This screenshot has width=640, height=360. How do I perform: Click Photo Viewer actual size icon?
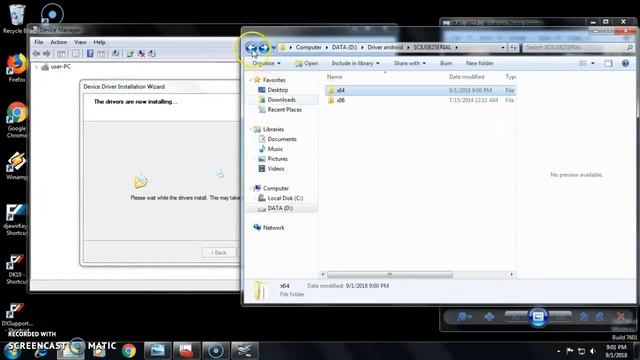coord(489,316)
